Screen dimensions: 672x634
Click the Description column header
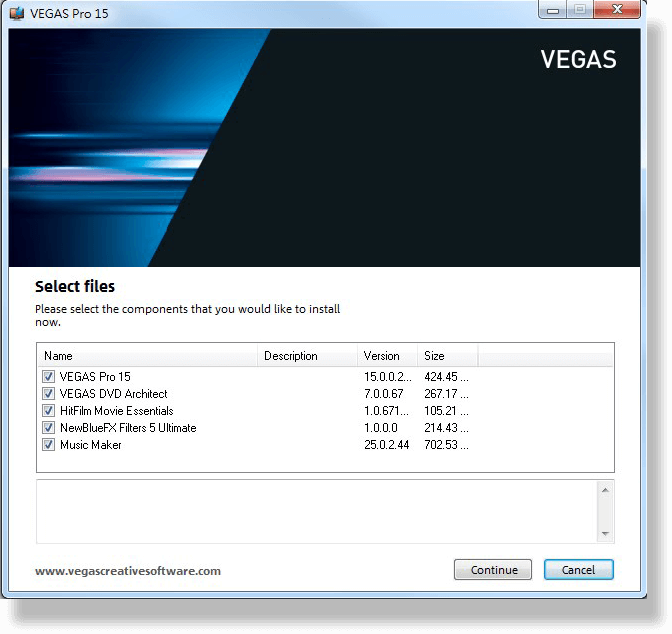click(x=307, y=356)
